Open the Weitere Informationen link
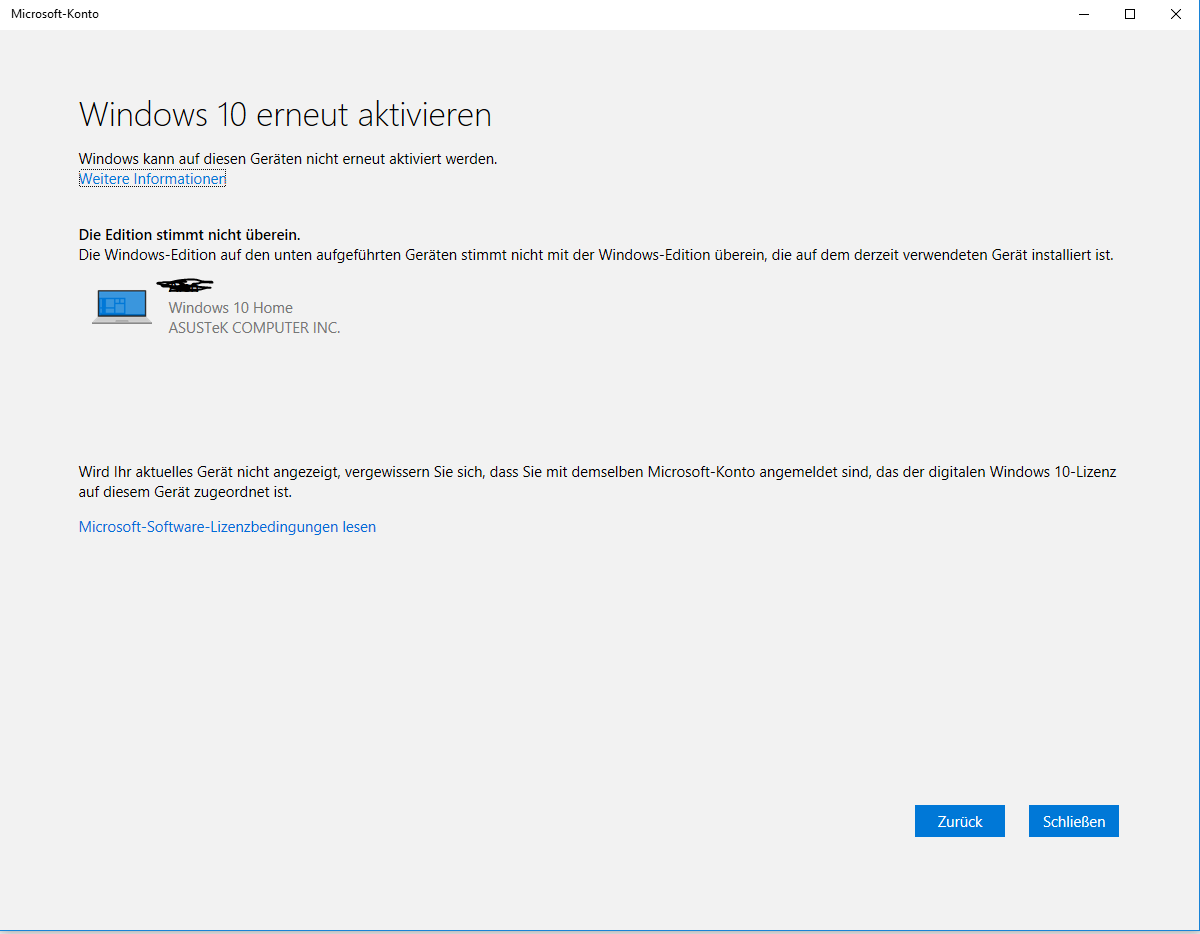 [152, 179]
